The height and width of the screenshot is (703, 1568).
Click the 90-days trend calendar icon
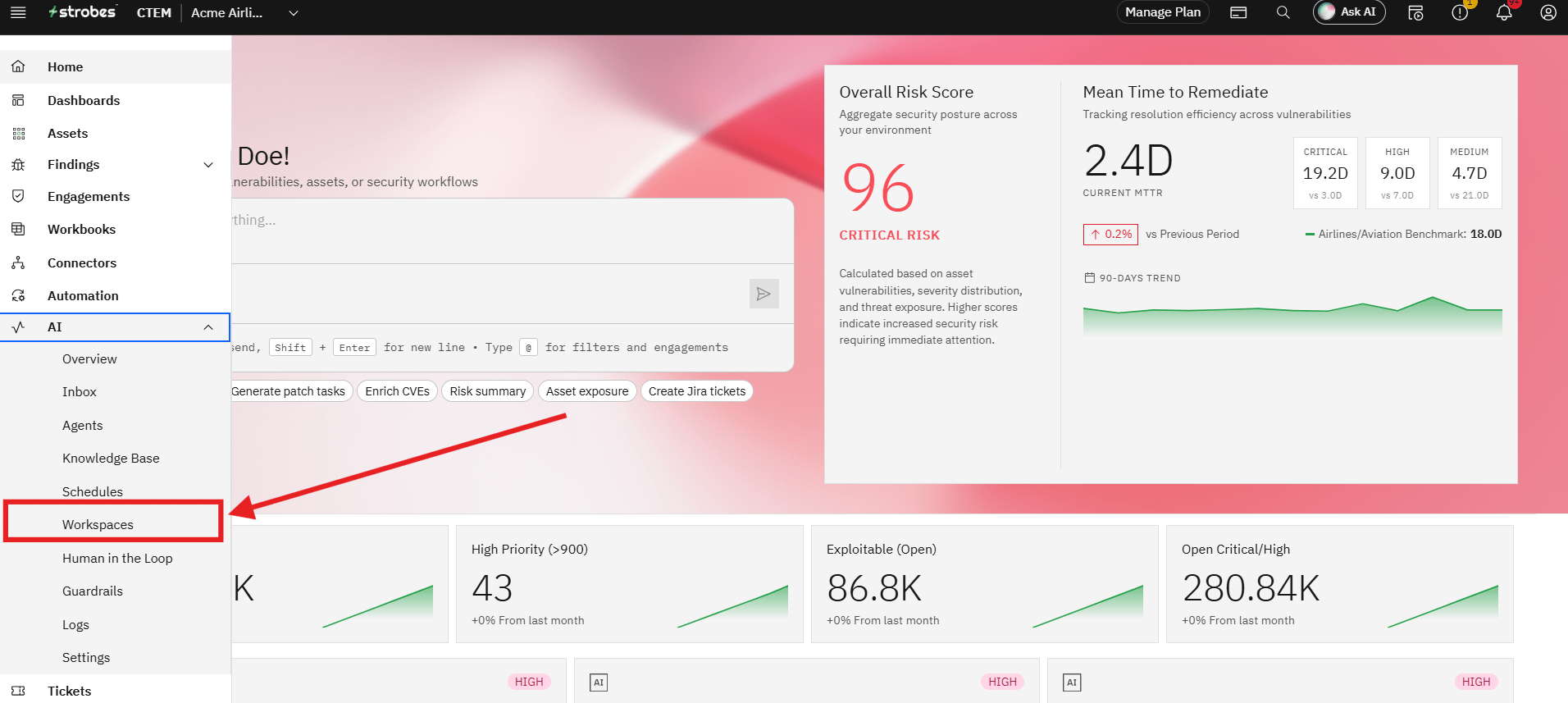pyautogui.click(x=1089, y=278)
